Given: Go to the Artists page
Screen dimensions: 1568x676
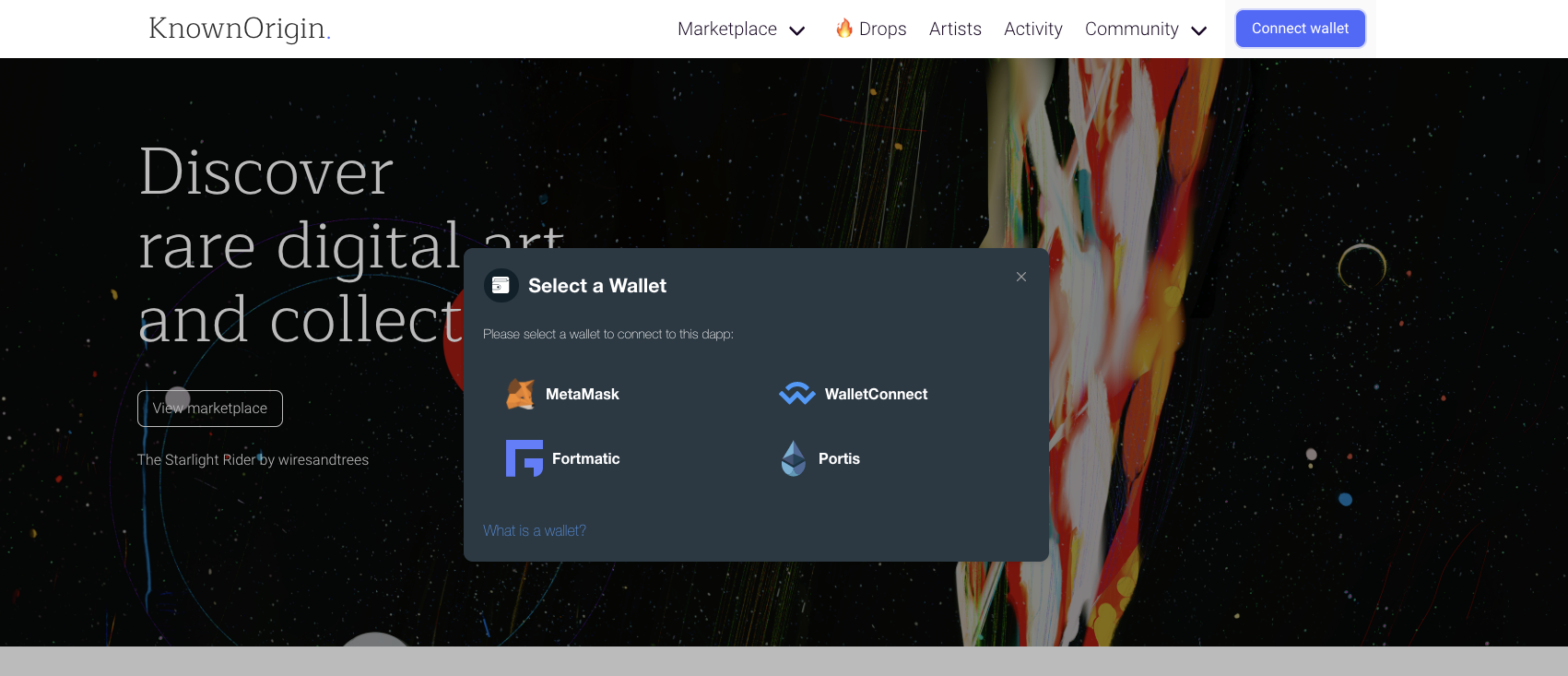Looking at the screenshot, I should click(955, 29).
